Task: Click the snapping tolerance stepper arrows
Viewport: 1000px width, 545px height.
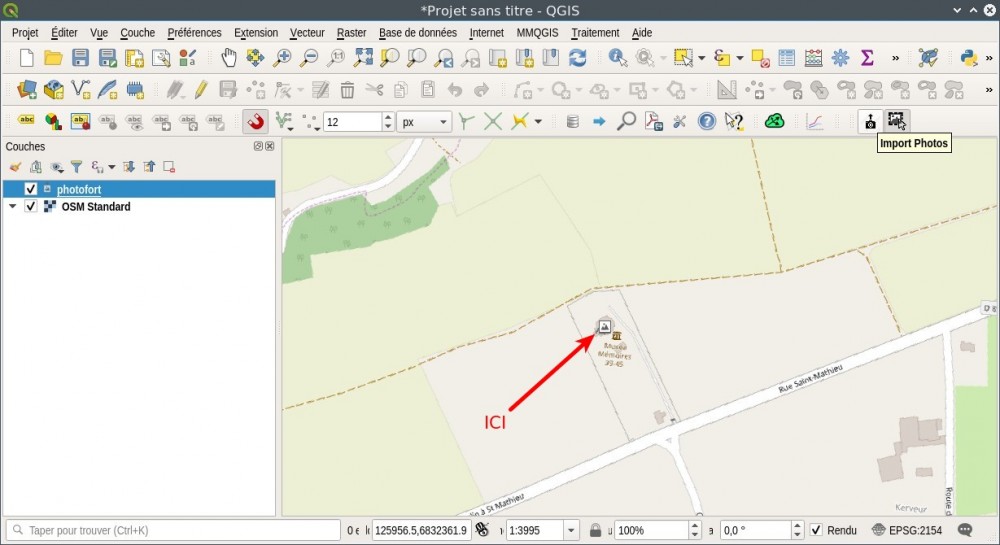Action: 388,122
